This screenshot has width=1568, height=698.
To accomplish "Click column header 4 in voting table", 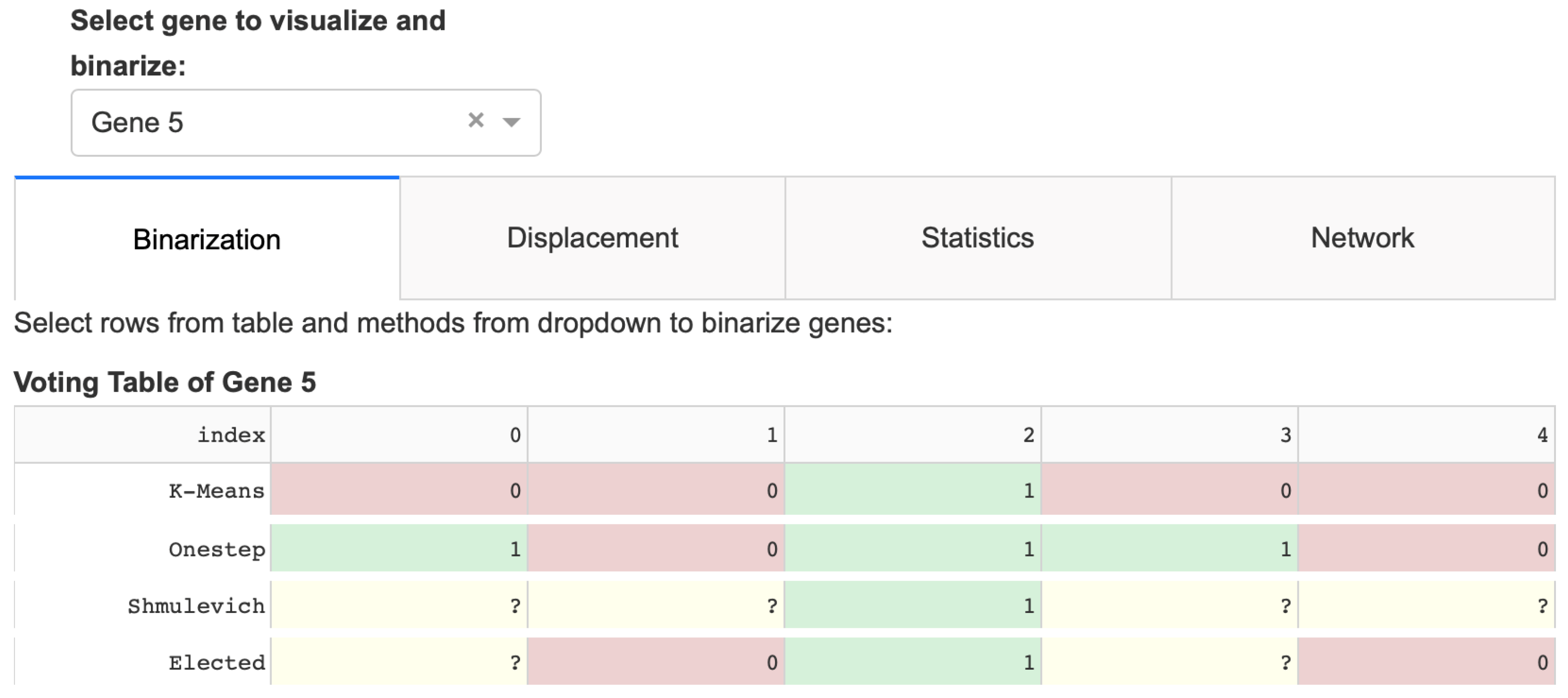I will click(x=1426, y=435).
